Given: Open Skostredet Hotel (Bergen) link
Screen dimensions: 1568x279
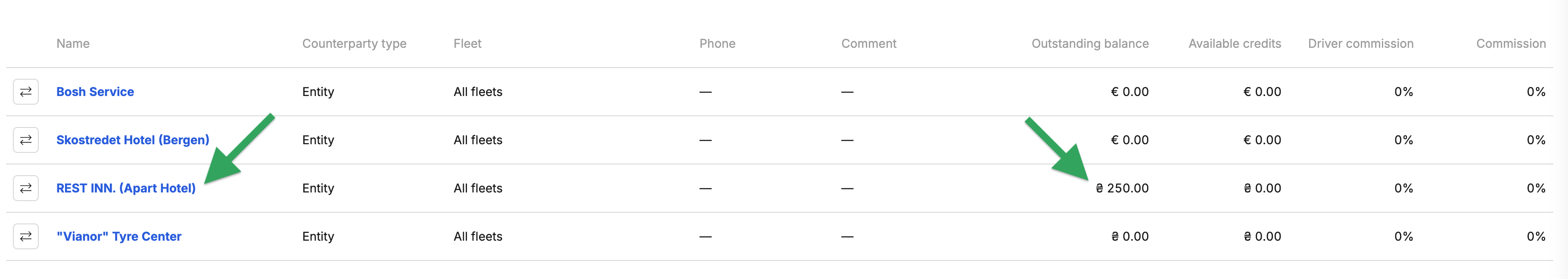Looking at the screenshot, I should tap(133, 140).
